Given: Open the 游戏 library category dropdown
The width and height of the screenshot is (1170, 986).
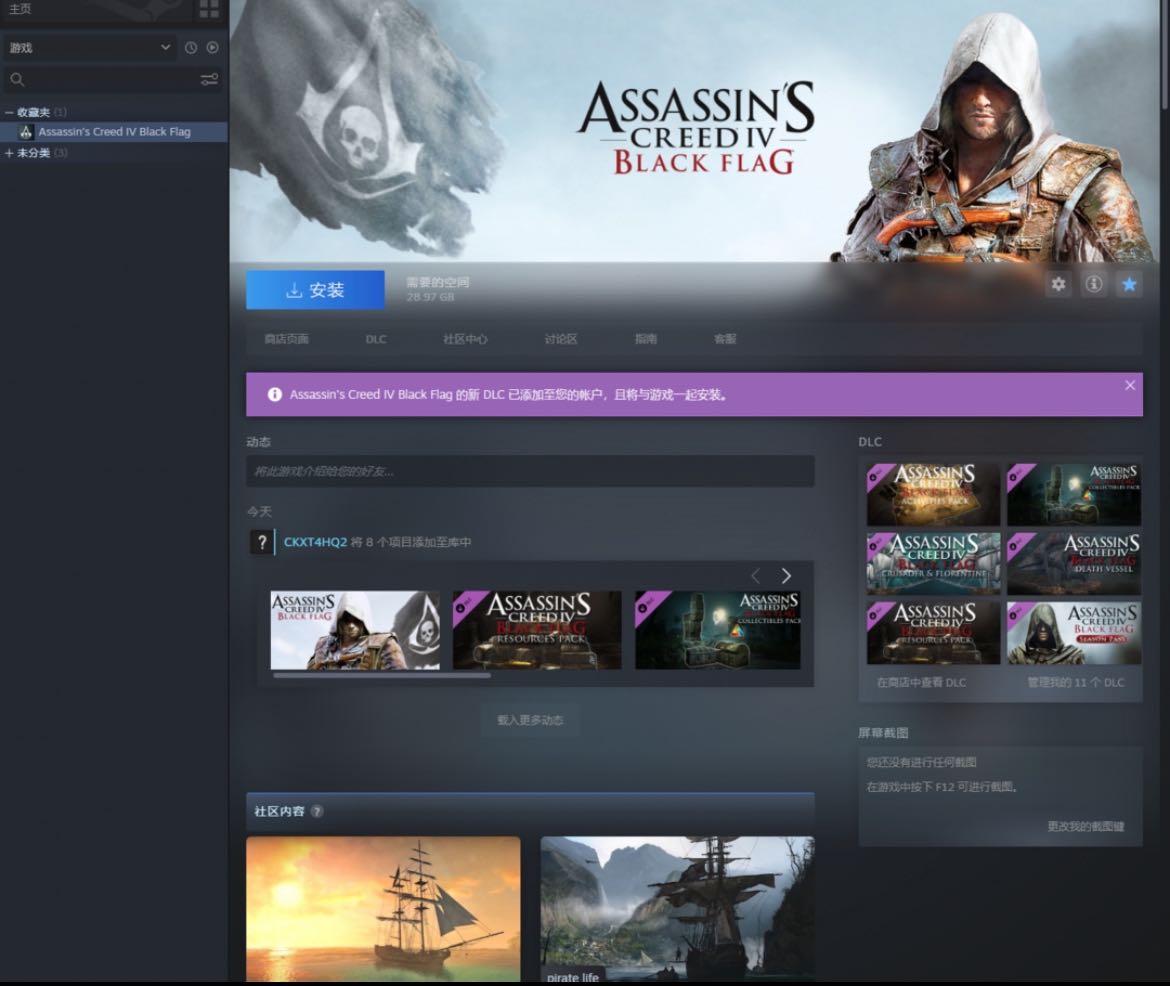Looking at the screenshot, I should pos(90,48).
